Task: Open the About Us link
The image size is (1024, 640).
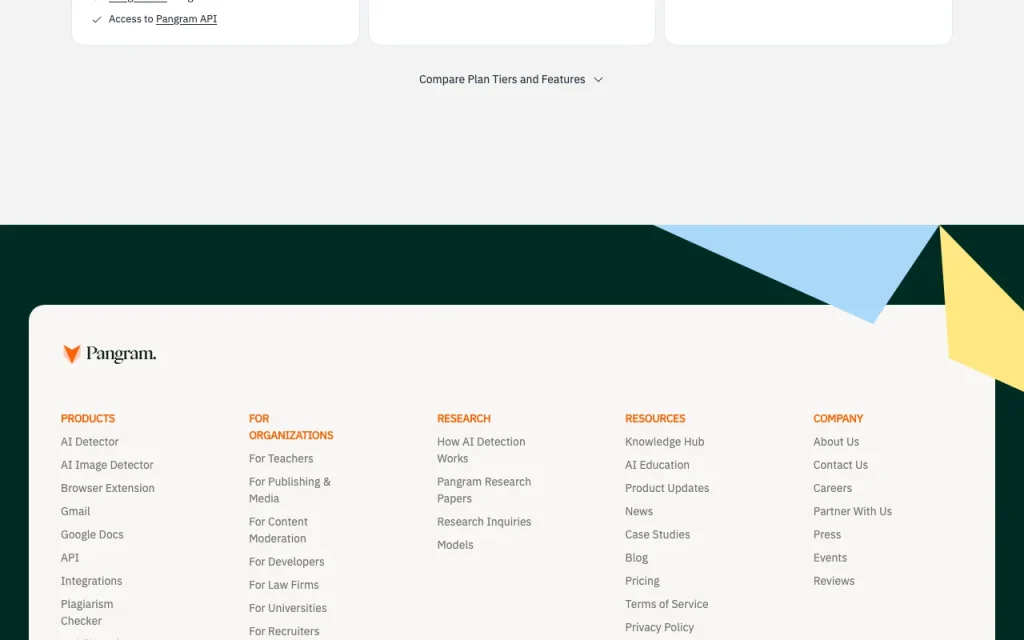Action: click(836, 441)
